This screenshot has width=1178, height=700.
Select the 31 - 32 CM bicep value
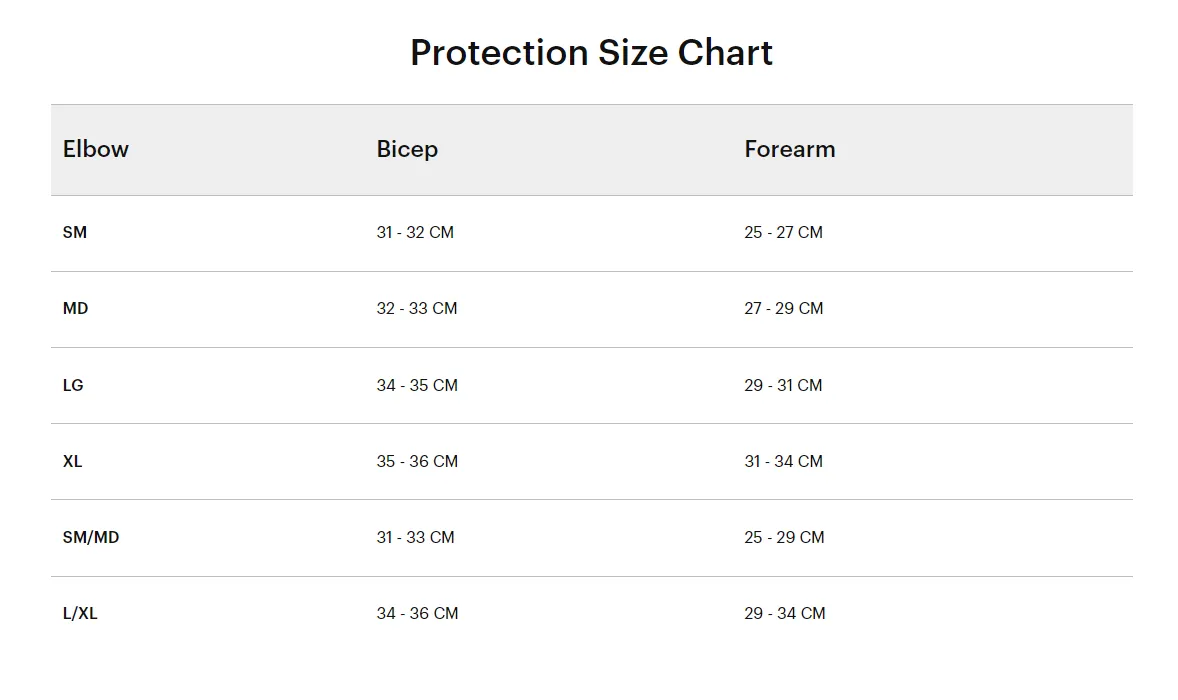(415, 232)
